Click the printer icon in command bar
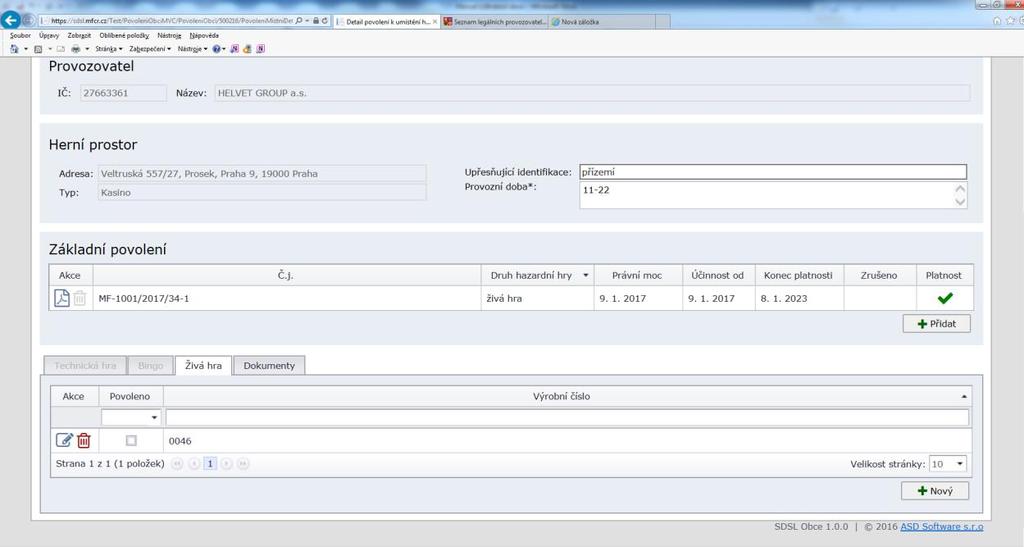Screen dimensions: 1024x547 pyautogui.click(x=76, y=49)
